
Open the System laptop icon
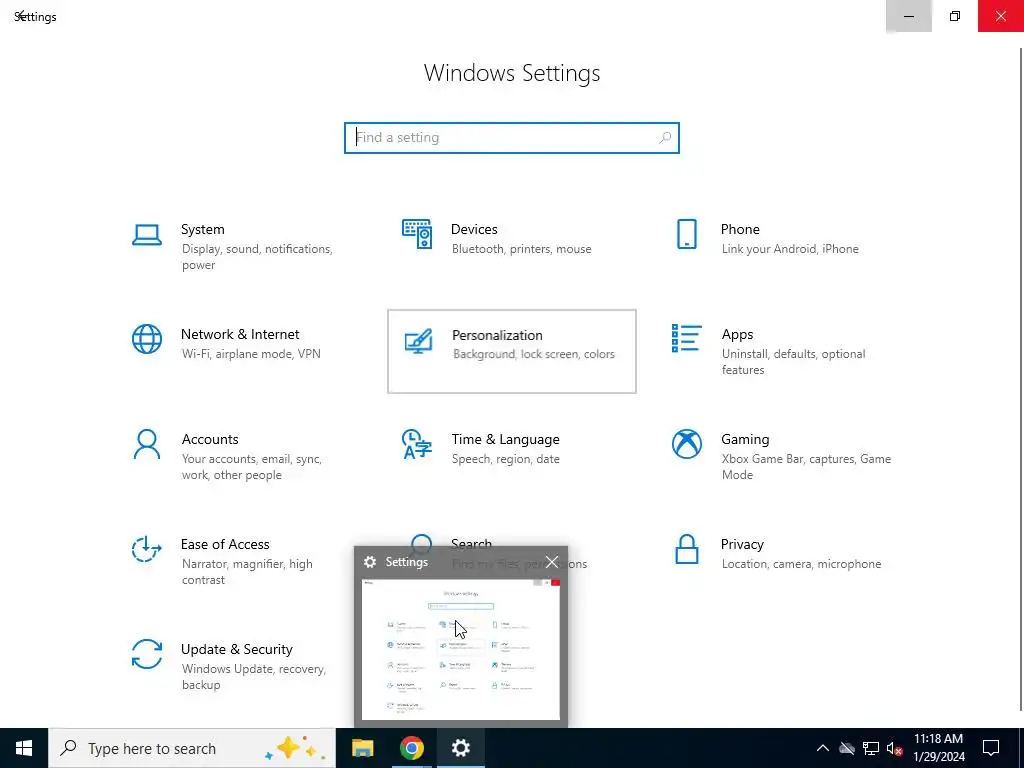[146, 234]
